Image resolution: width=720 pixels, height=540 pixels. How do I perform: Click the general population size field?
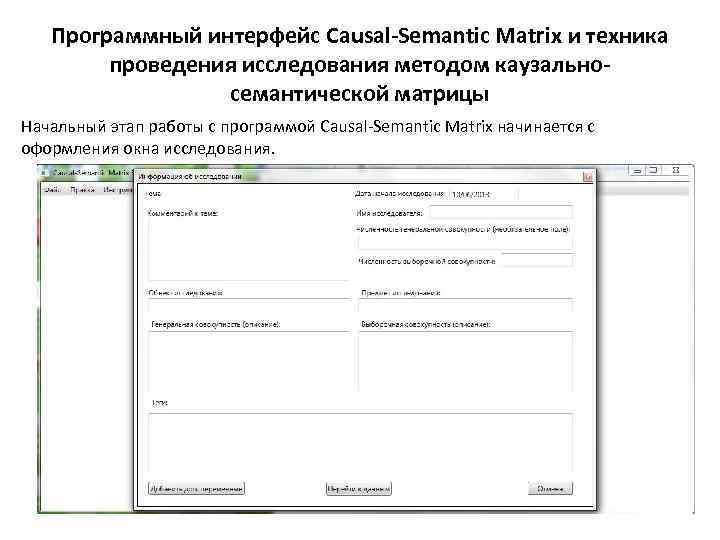(465, 243)
